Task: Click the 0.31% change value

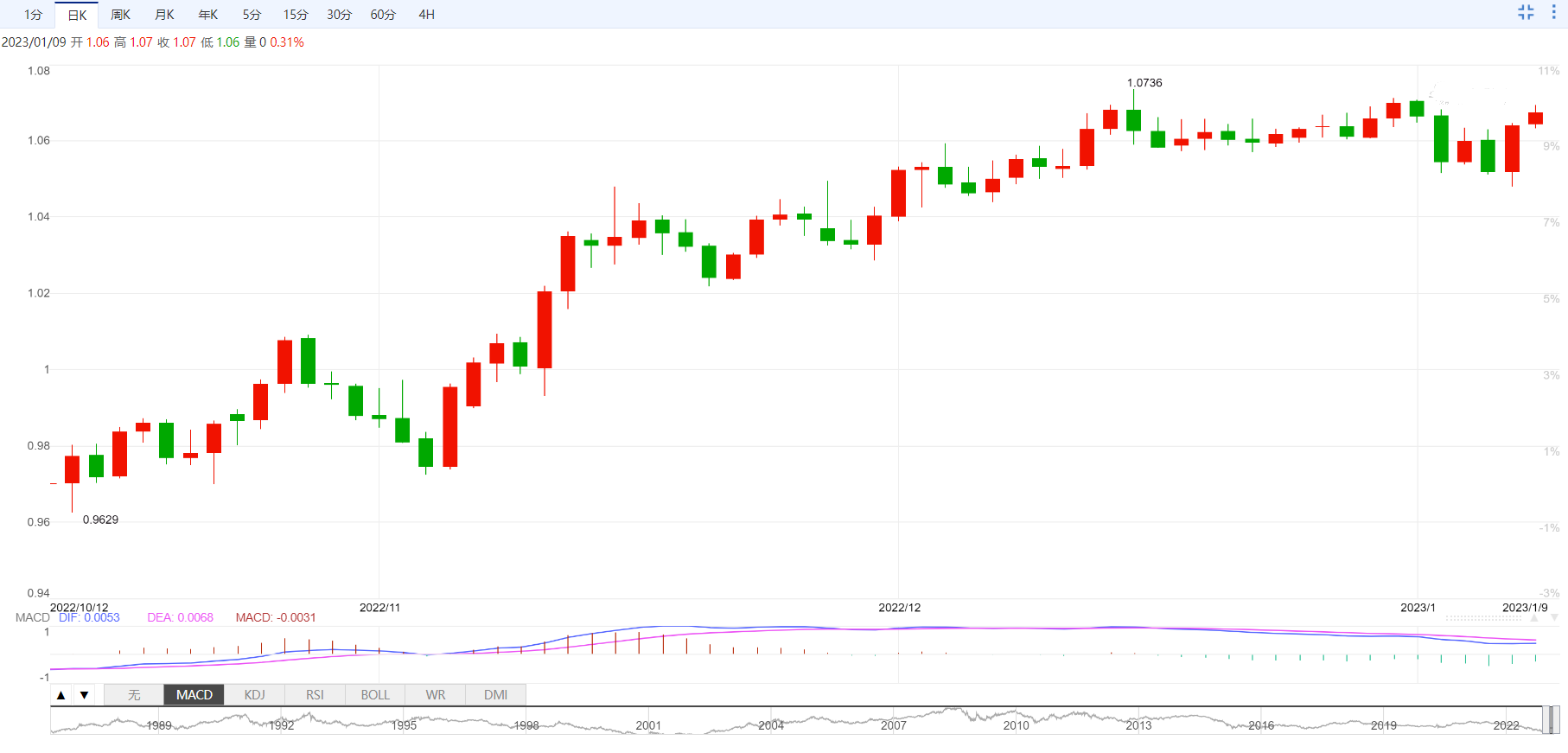Action: point(287,42)
